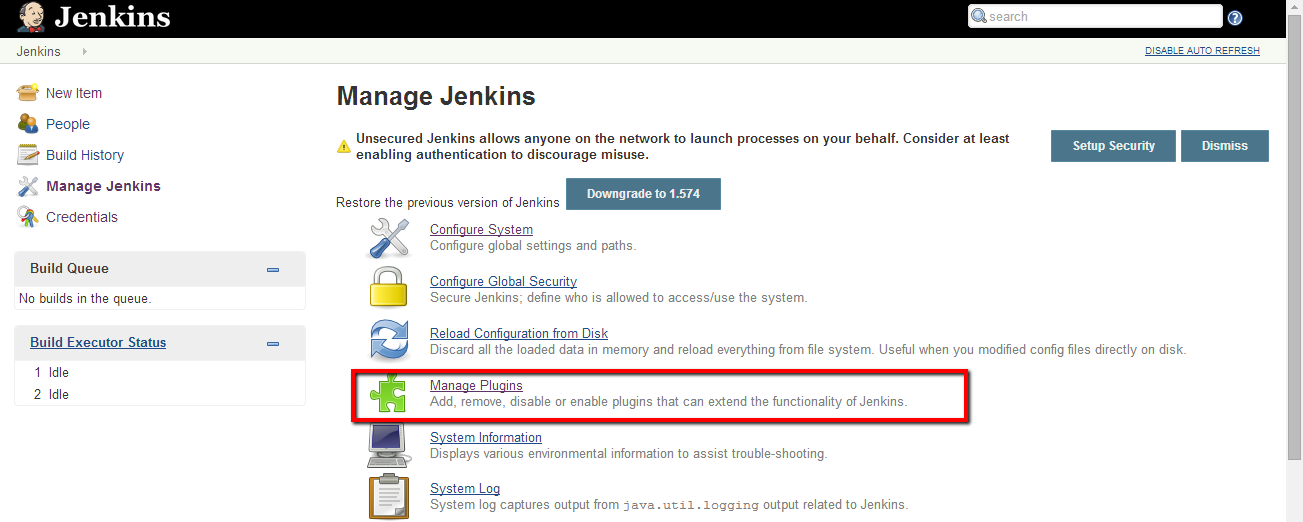Open the Build Executor Status link
Screen dimensions: 1303x522
coord(98,342)
